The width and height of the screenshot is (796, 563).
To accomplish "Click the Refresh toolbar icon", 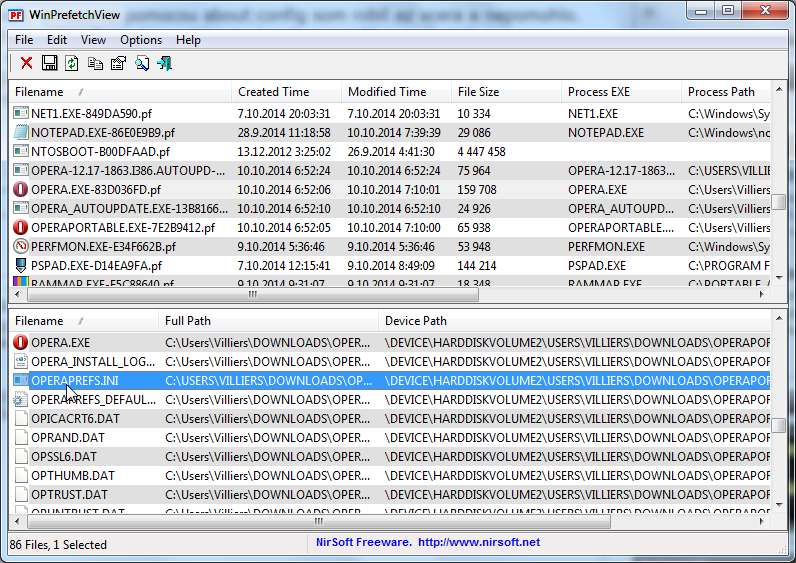I will (72, 63).
